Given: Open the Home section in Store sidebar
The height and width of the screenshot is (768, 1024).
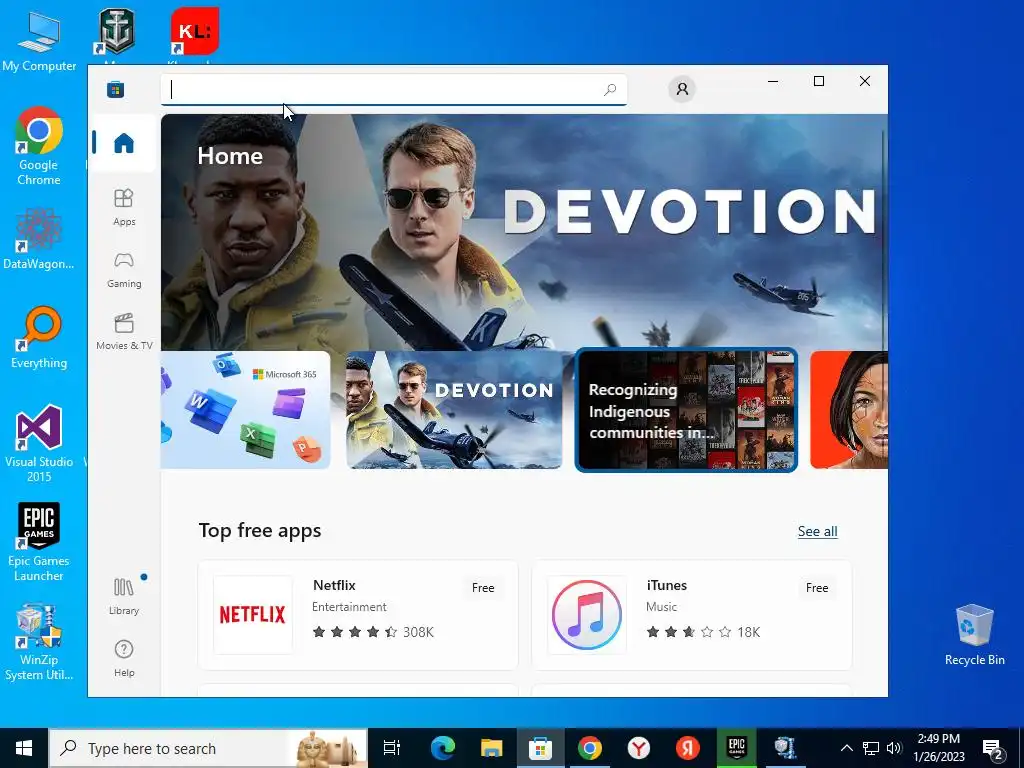Looking at the screenshot, I should [x=123, y=143].
